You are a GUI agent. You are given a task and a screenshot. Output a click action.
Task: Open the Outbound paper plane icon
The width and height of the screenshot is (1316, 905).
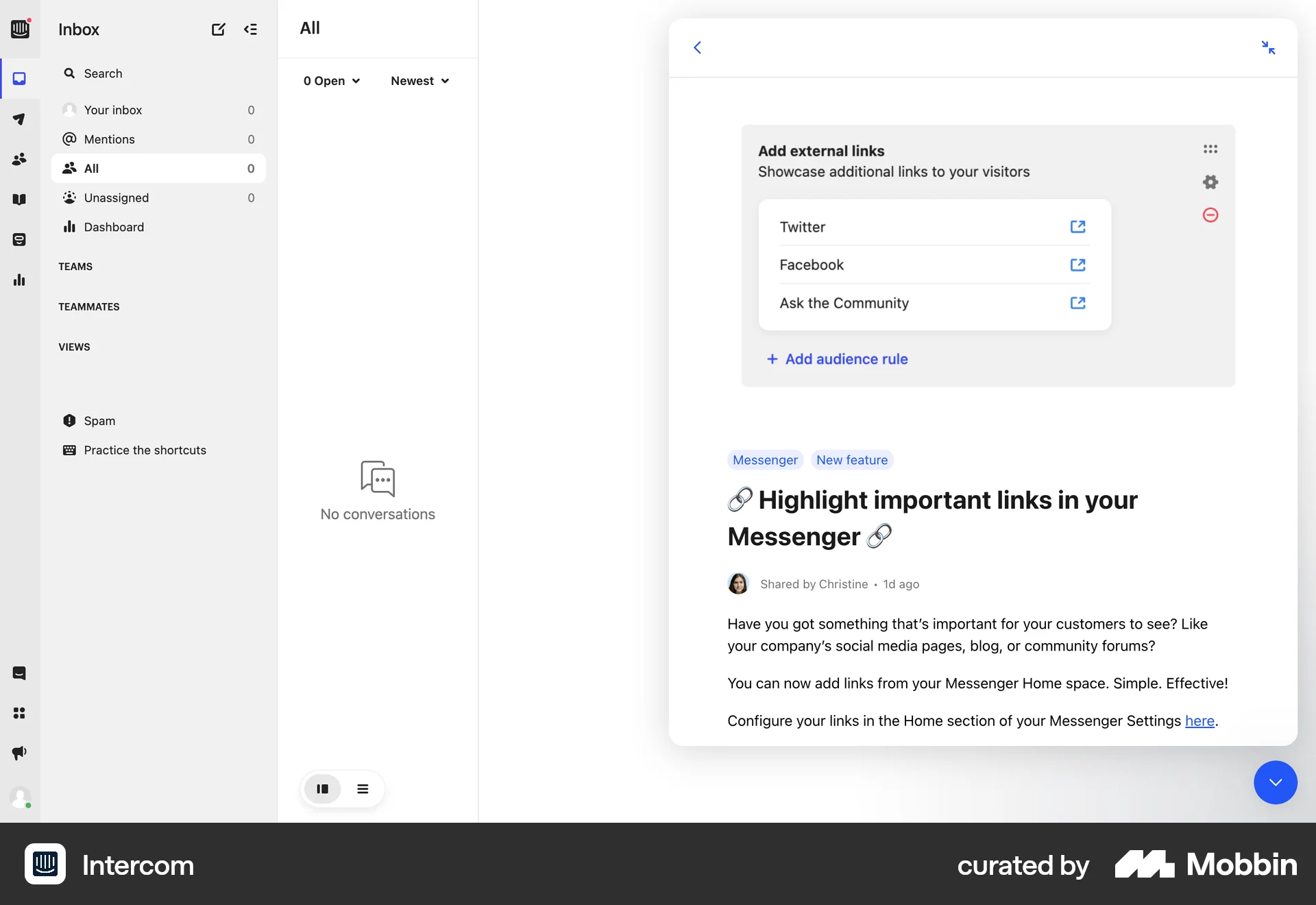(20, 119)
